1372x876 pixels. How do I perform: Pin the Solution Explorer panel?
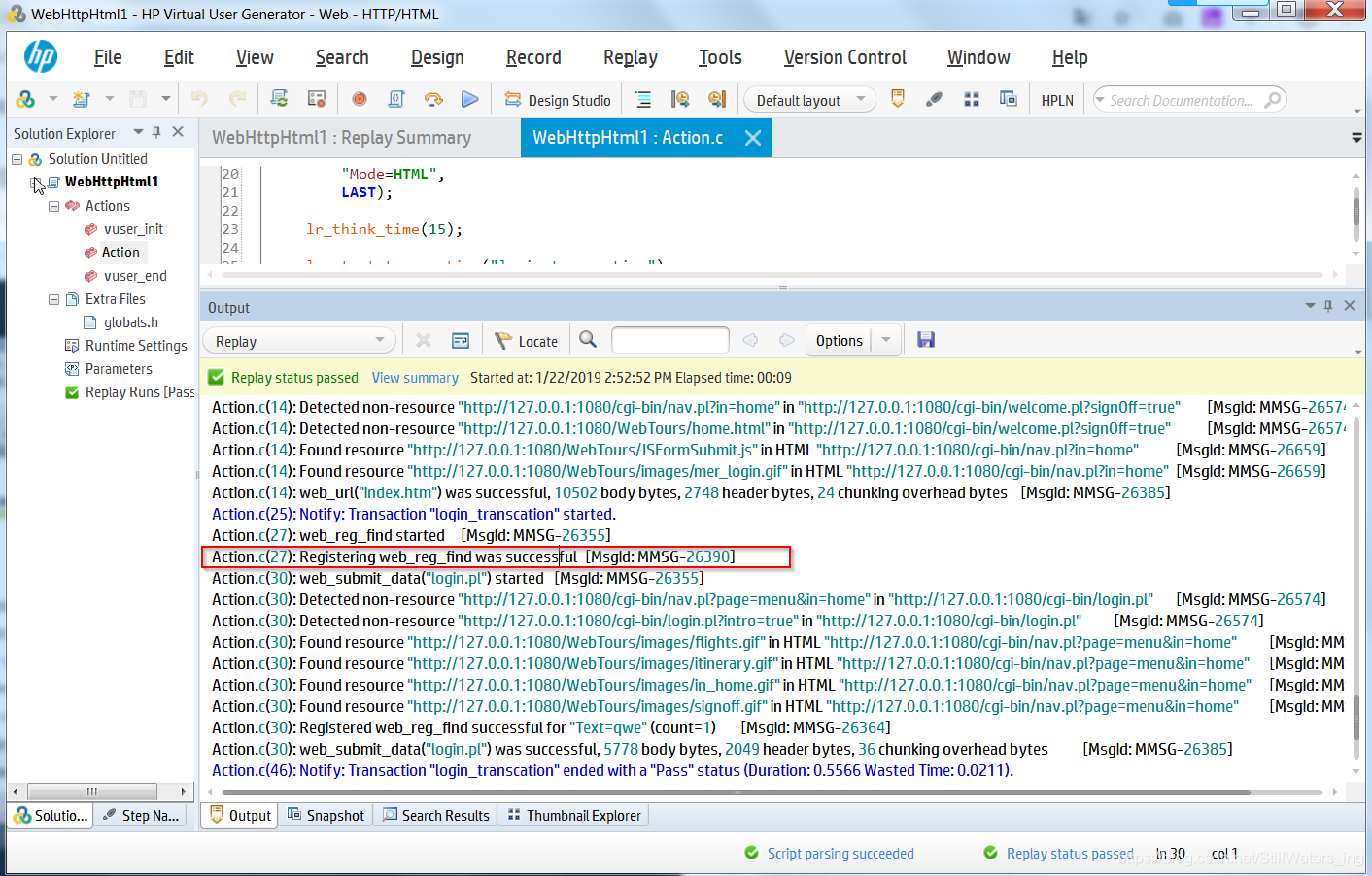[156, 132]
